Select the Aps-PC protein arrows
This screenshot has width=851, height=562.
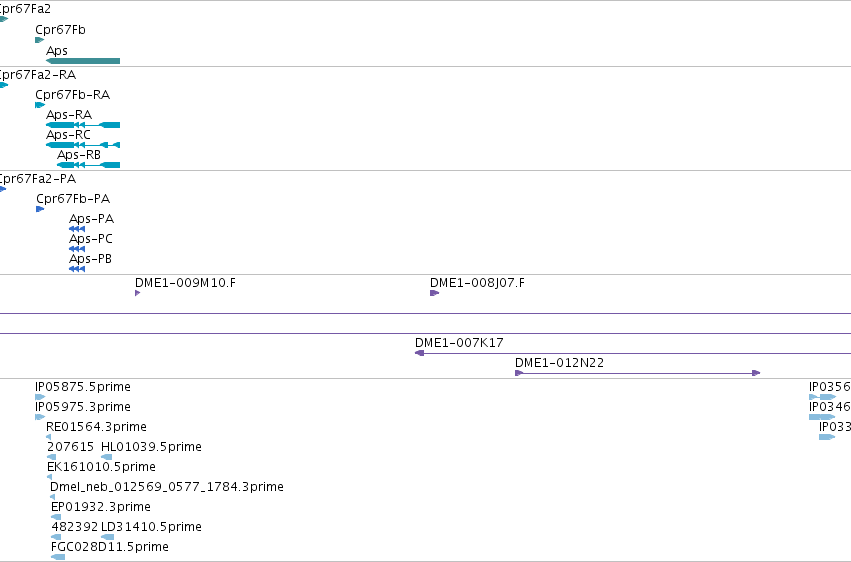point(77,249)
